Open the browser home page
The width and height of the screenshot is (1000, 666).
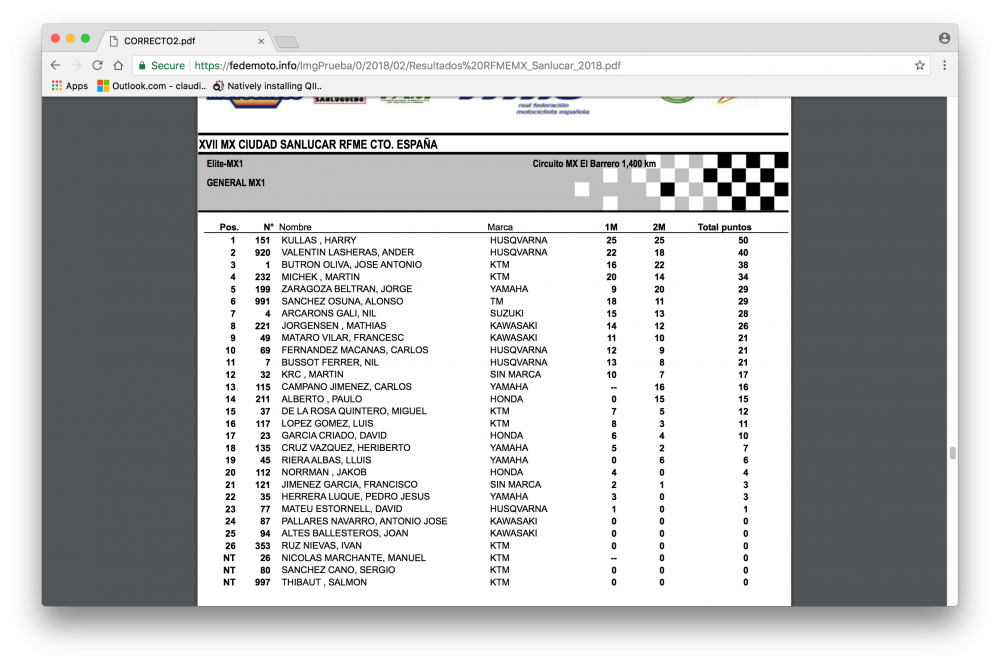point(118,65)
